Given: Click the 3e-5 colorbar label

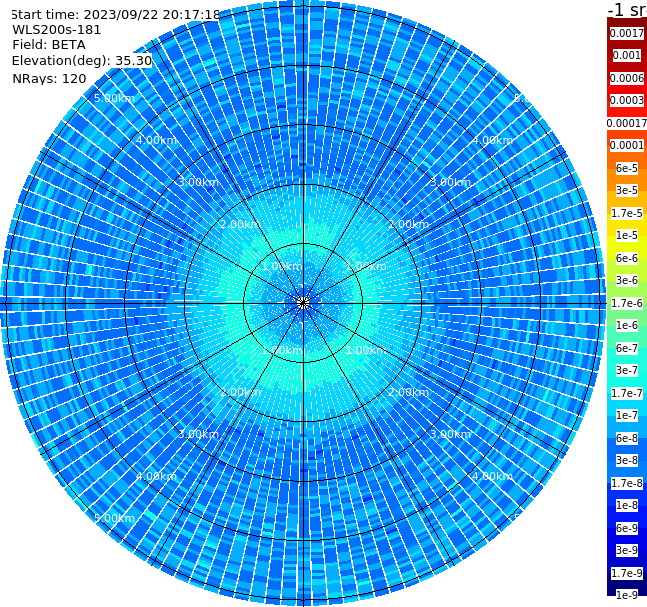Looking at the screenshot, I should (627, 190).
